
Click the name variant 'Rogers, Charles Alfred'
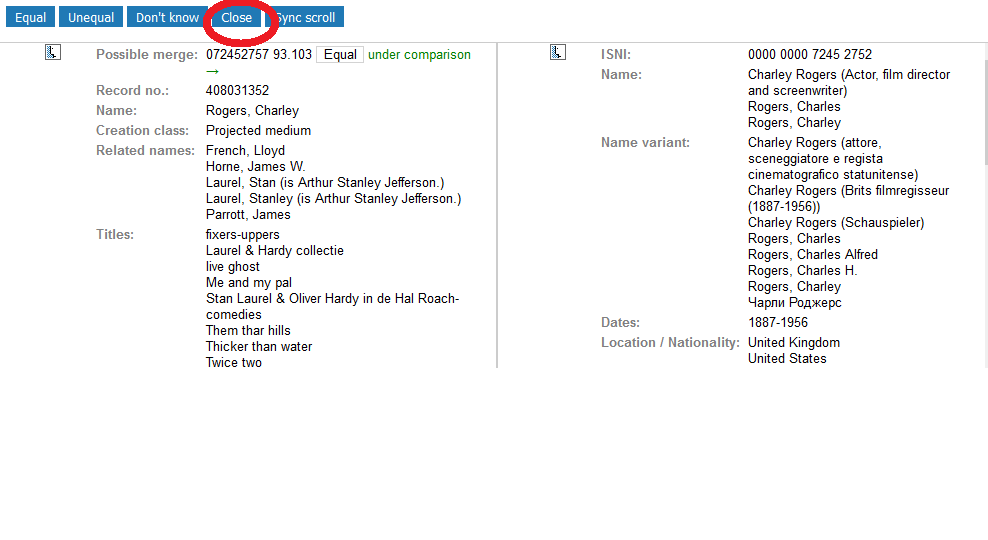(812, 255)
